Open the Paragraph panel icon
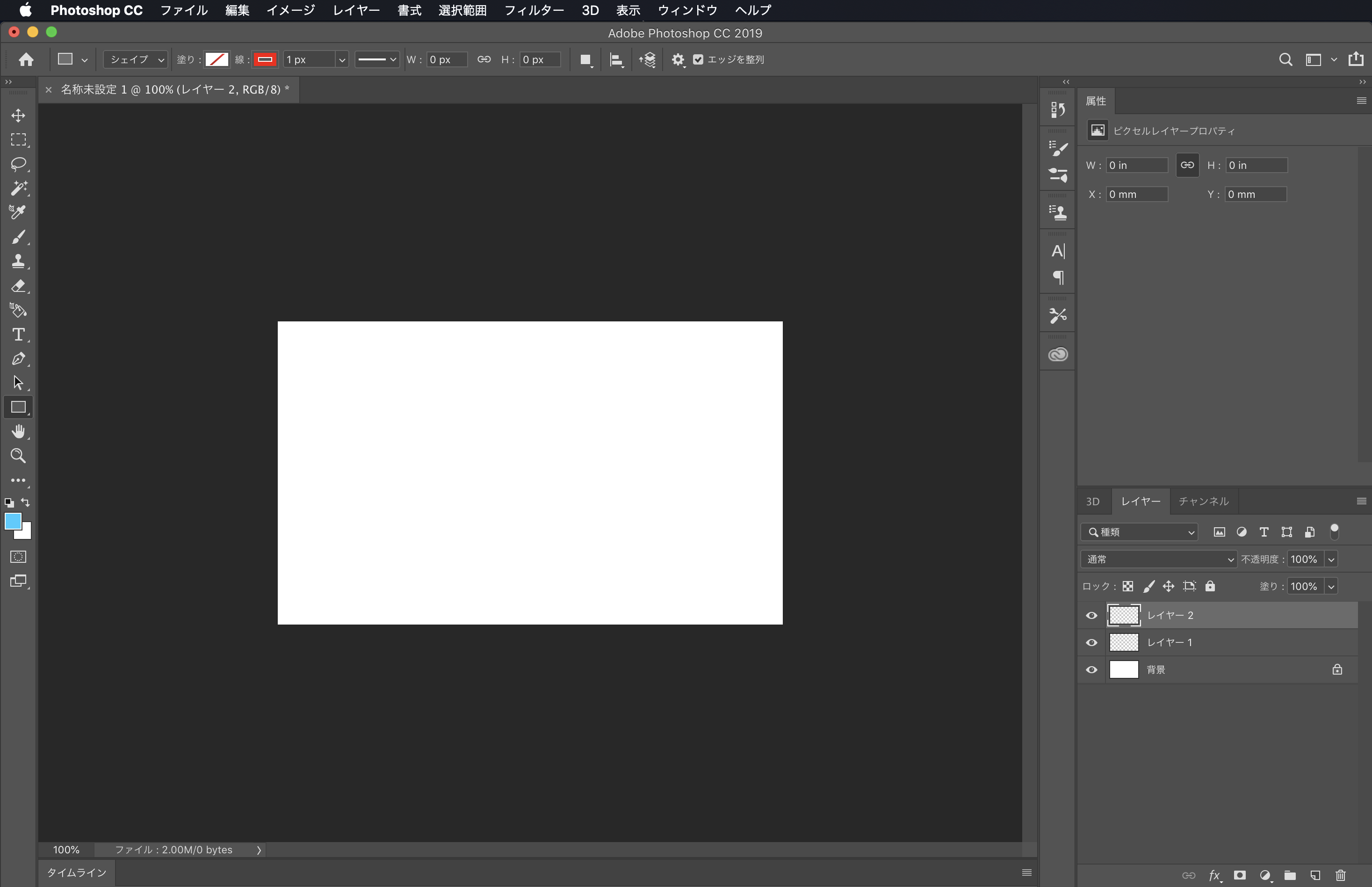 [1058, 277]
